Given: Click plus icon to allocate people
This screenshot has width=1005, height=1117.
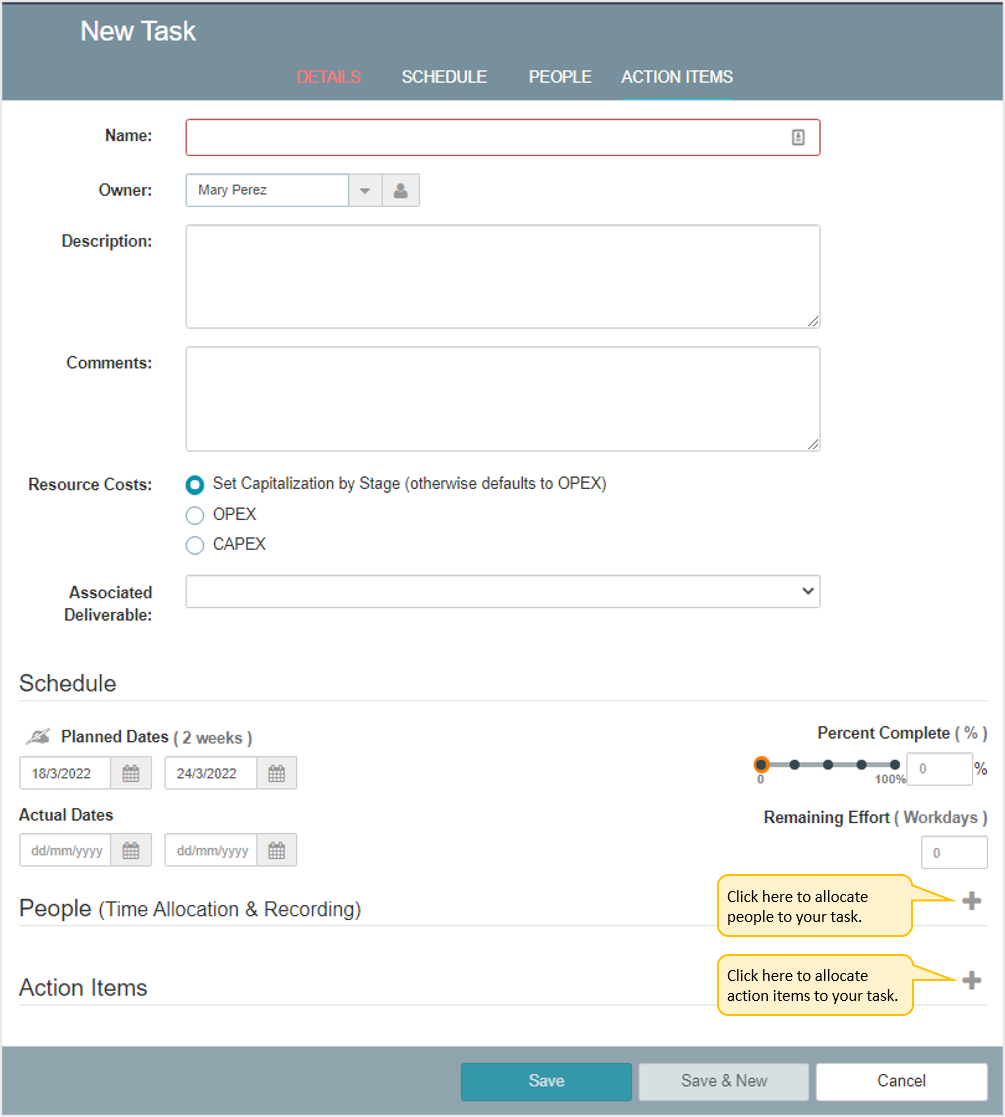Looking at the screenshot, I should tap(972, 900).
